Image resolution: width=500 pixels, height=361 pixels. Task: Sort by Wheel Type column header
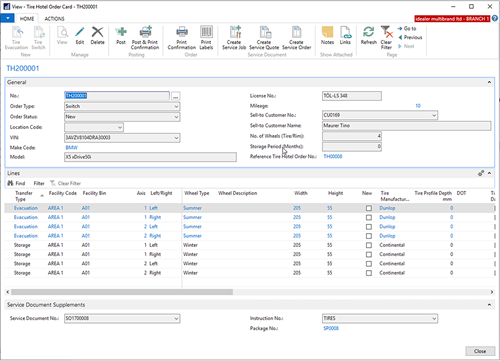pos(197,193)
